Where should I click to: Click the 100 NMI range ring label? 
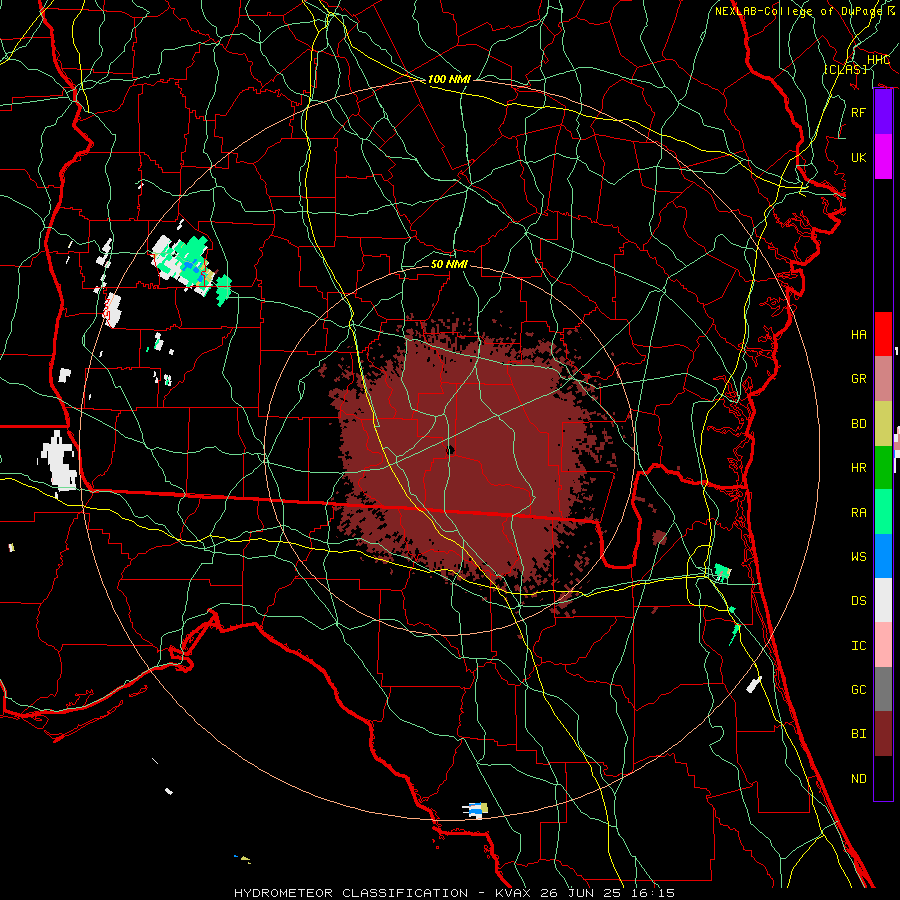(449, 79)
